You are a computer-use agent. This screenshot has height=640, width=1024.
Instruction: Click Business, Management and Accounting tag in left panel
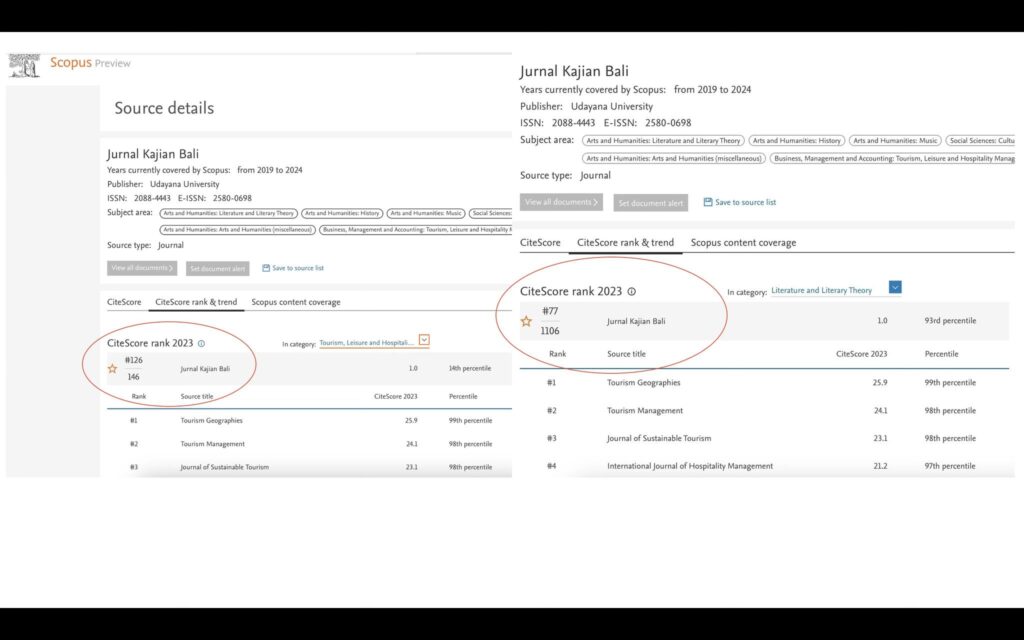[415, 230]
